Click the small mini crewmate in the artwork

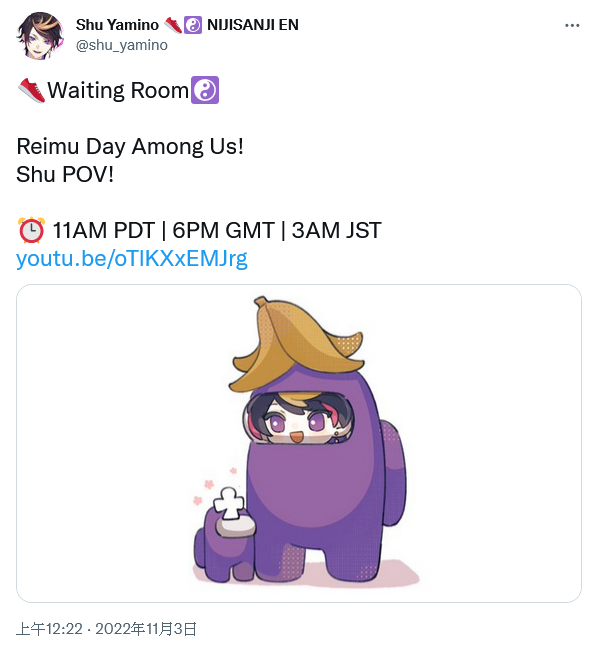tap(225, 536)
